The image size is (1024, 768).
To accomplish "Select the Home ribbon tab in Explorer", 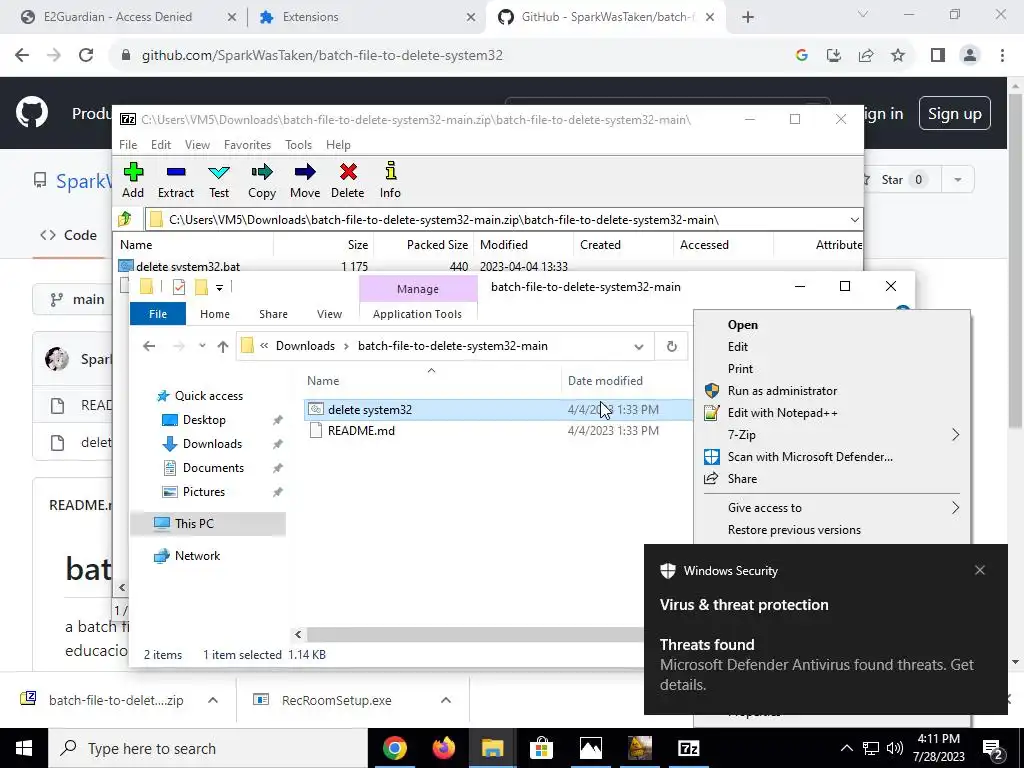I will [215, 314].
